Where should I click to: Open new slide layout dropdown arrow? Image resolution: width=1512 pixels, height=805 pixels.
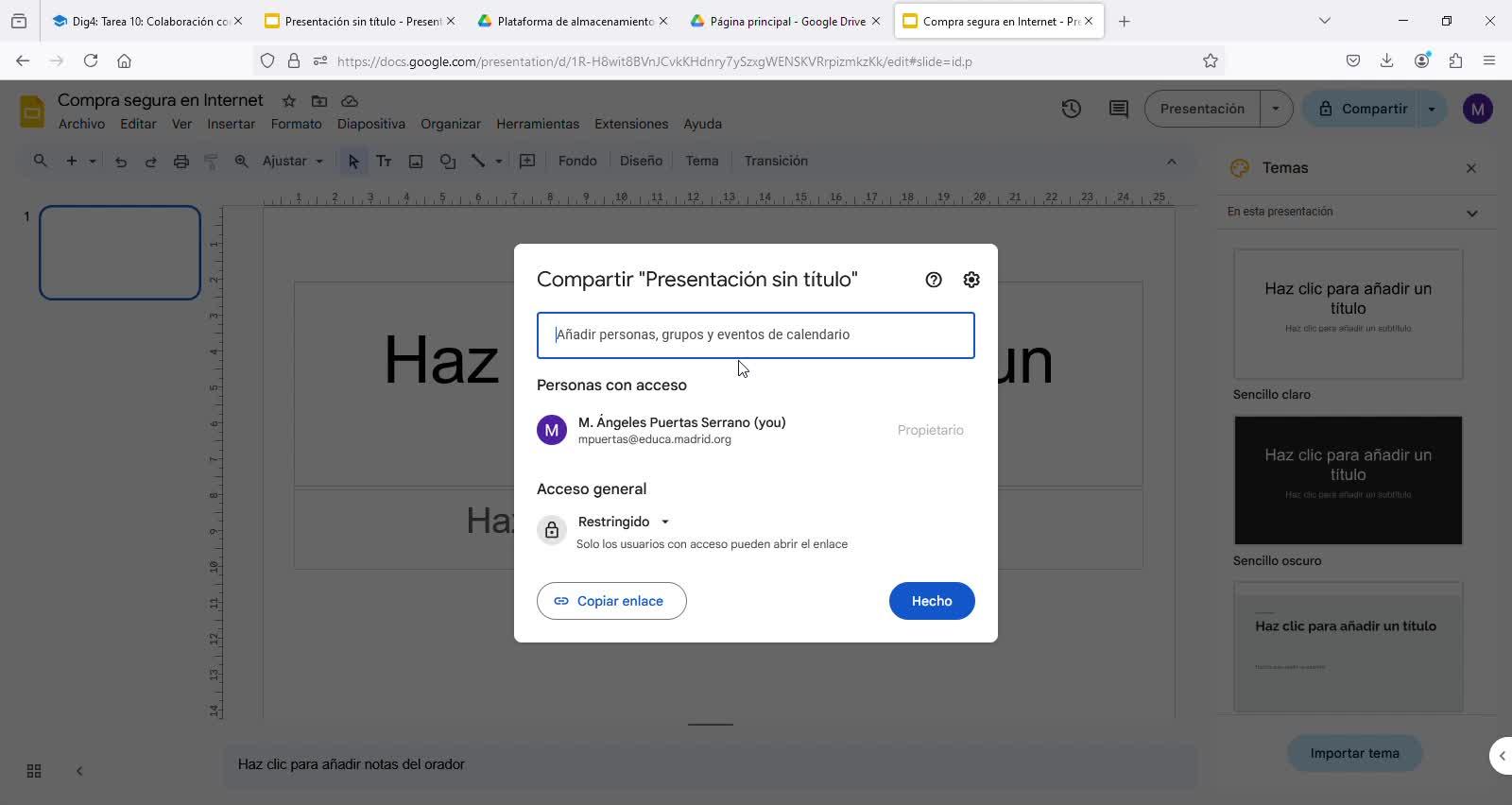(93, 162)
